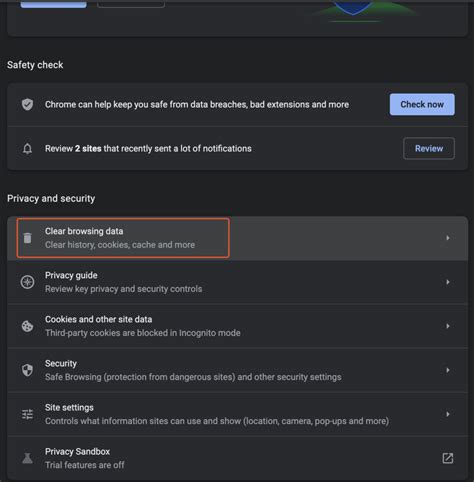Click the Site settings sliders icon

(27, 414)
